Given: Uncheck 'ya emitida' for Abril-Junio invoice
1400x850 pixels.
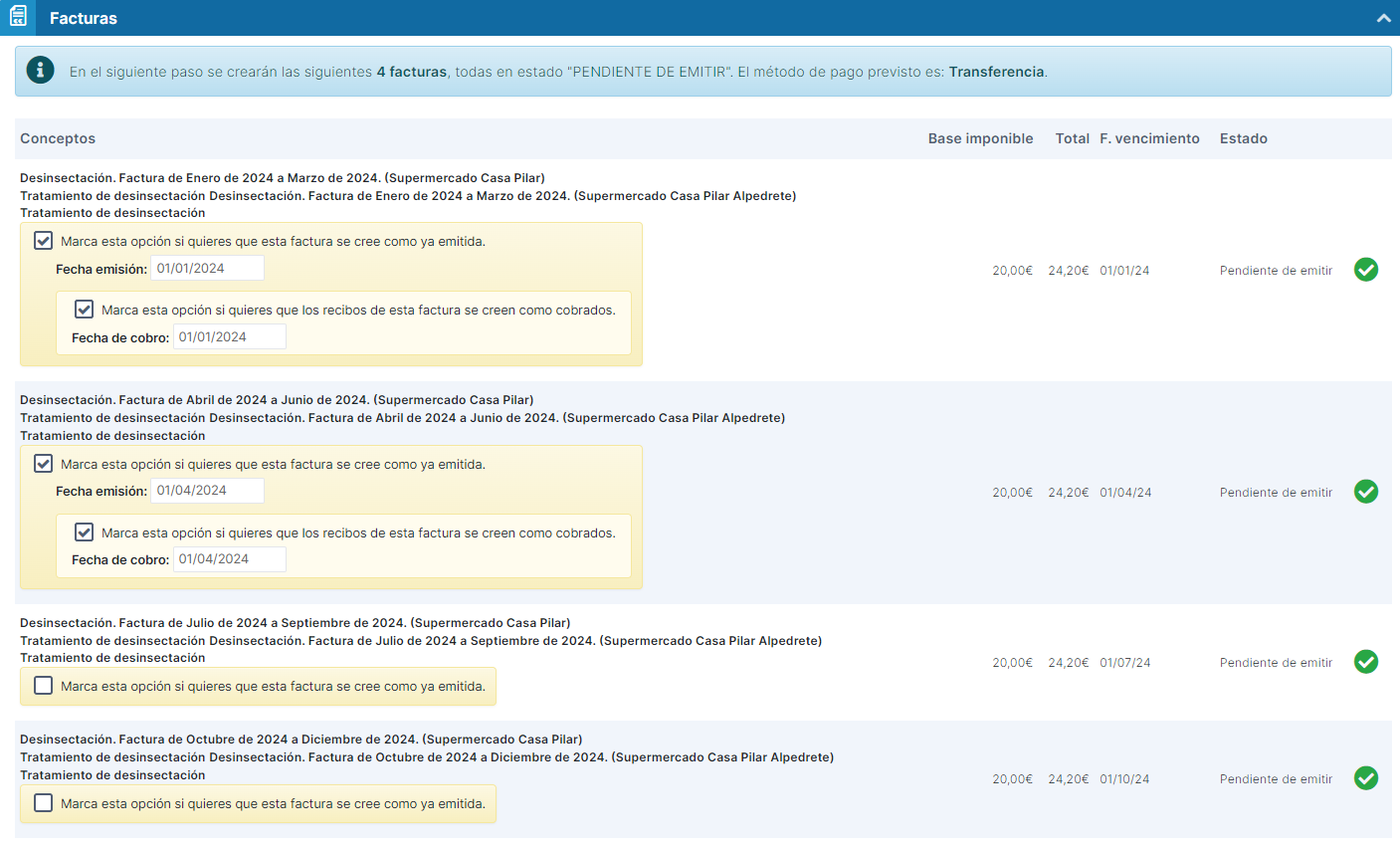Looking at the screenshot, I should 44,464.
